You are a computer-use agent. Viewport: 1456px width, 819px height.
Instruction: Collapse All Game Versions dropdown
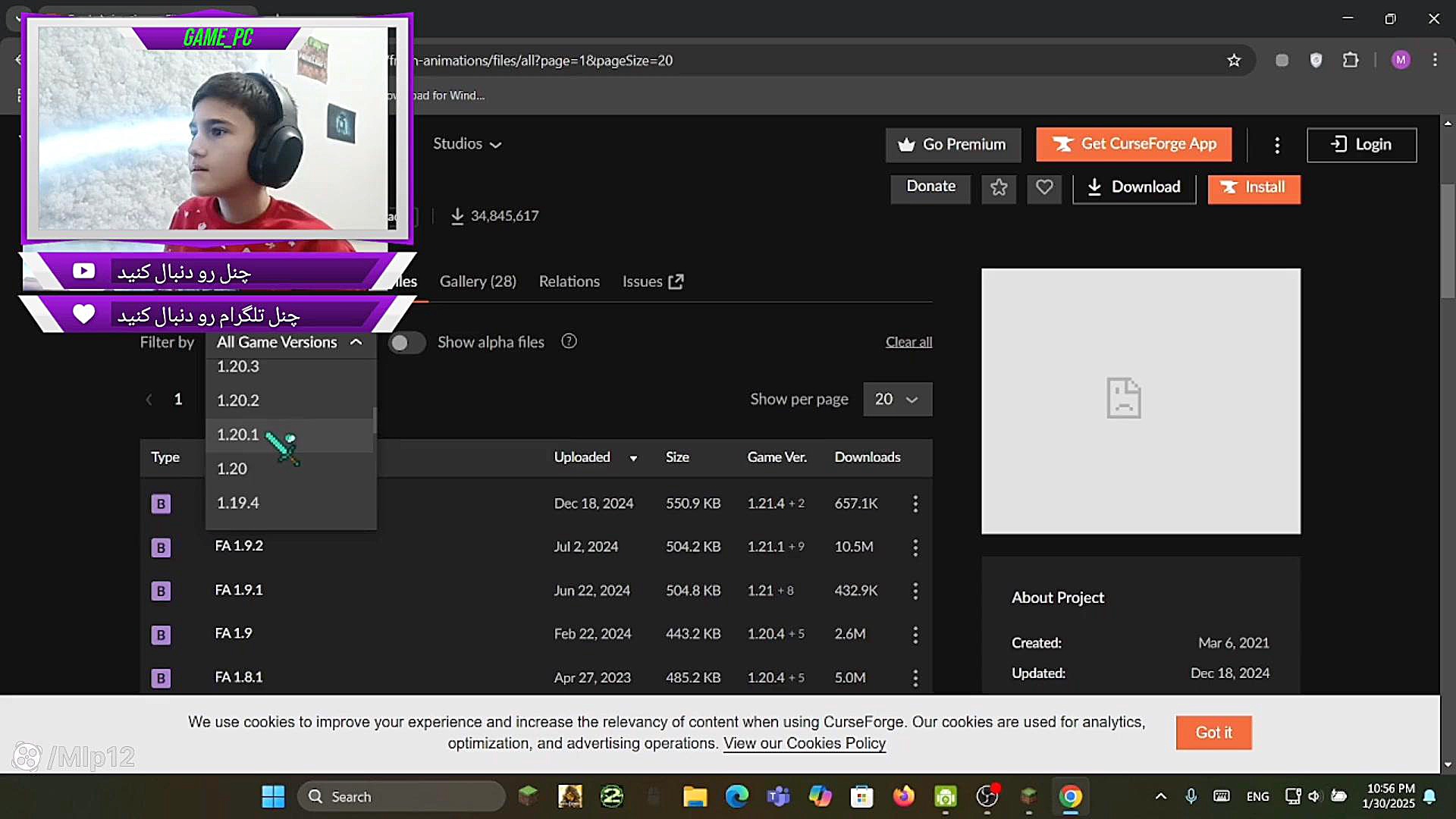tap(290, 342)
